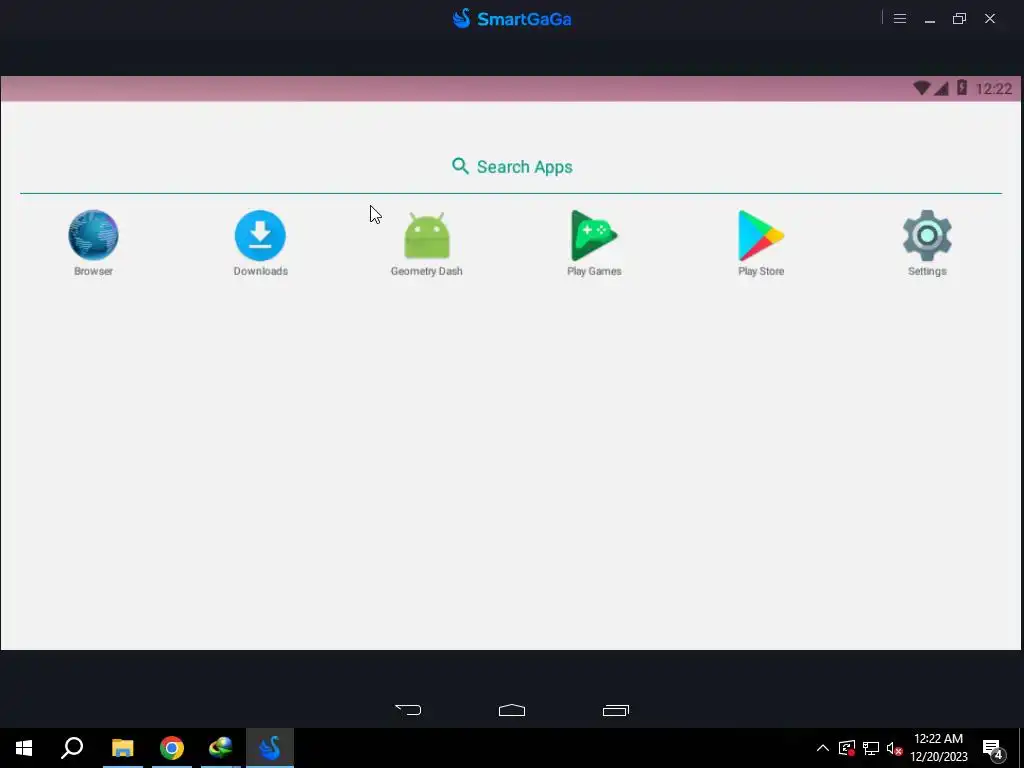
Task: Open File Explorer from taskbar
Action: click(x=123, y=748)
